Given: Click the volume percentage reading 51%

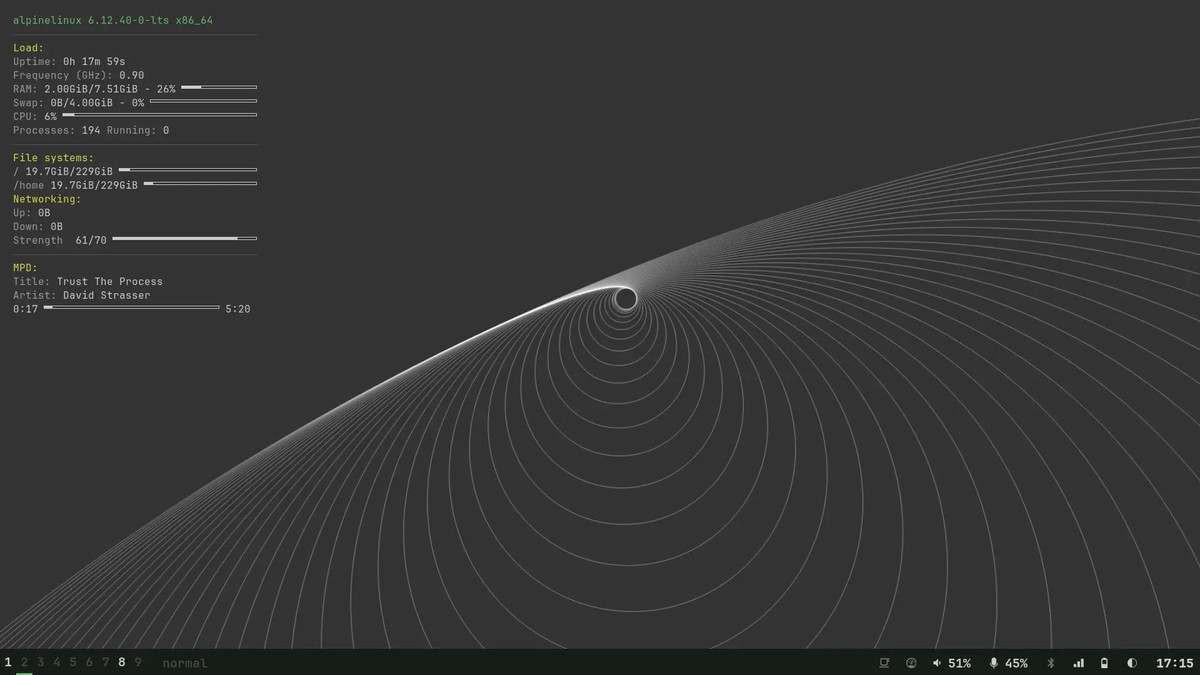Looking at the screenshot, I should (959, 662).
